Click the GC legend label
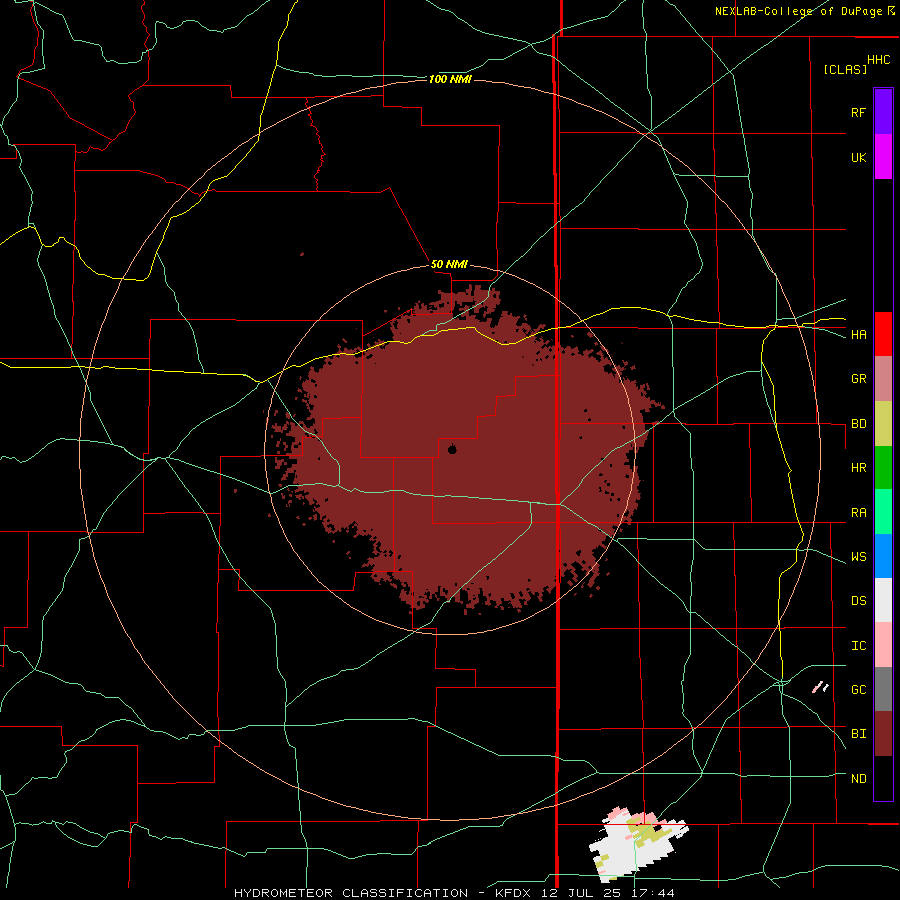900x900 pixels. (x=858, y=690)
